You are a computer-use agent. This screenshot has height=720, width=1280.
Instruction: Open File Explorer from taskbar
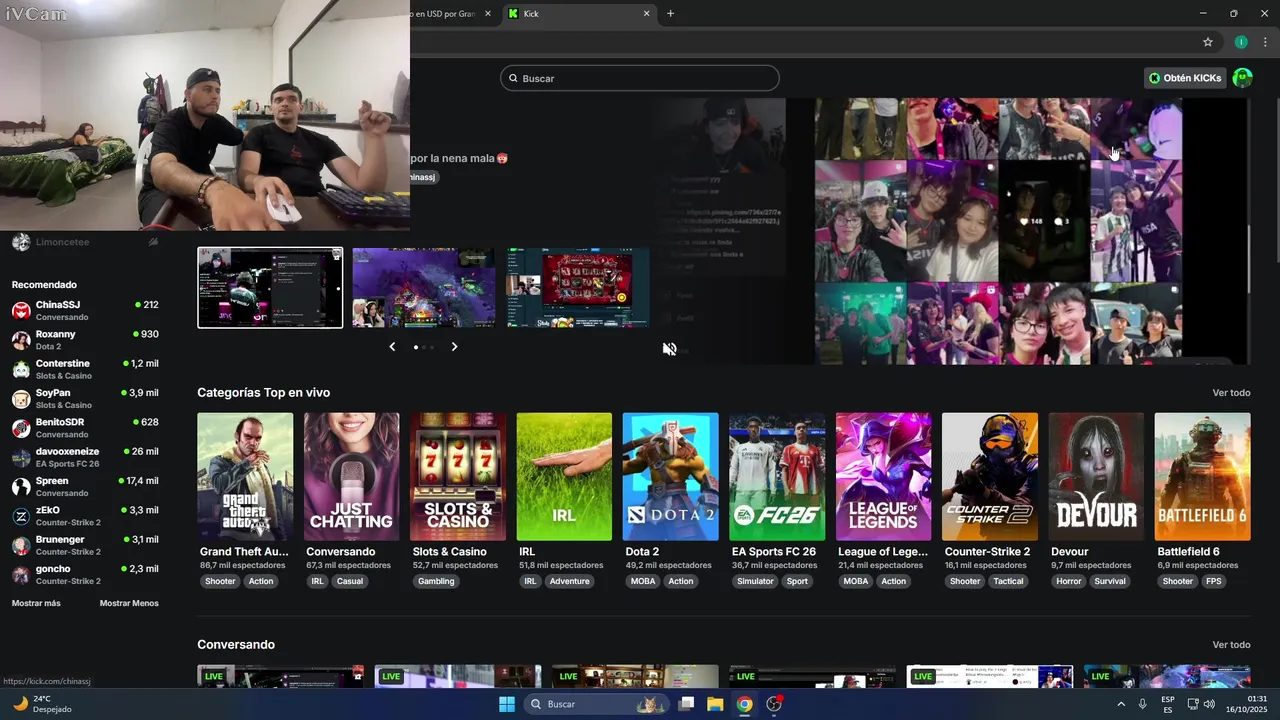[x=715, y=704]
